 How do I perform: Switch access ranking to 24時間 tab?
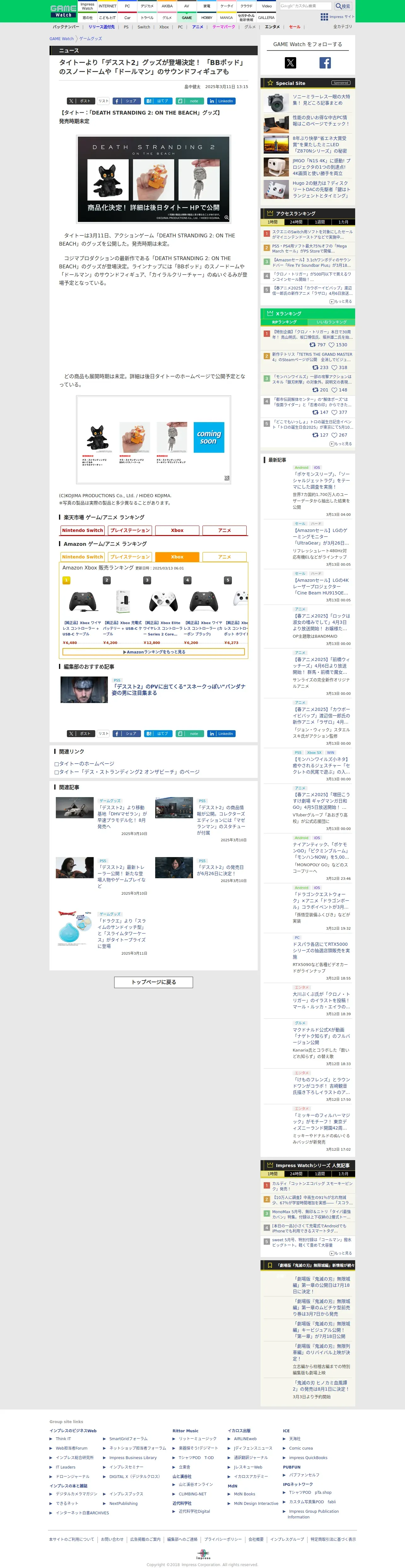pos(296,222)
